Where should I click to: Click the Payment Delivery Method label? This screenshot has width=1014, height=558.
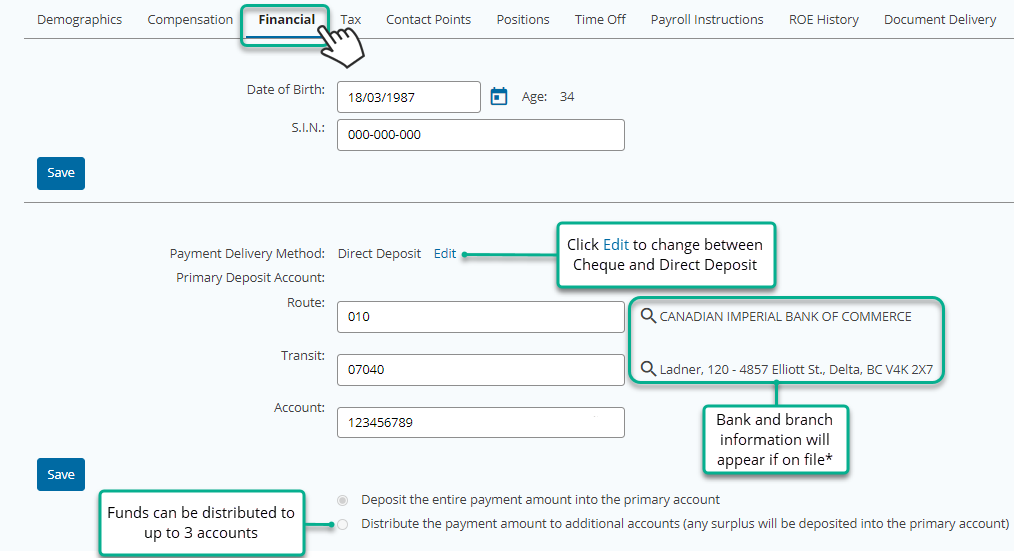pyautogui.click(x=247, y=253)
